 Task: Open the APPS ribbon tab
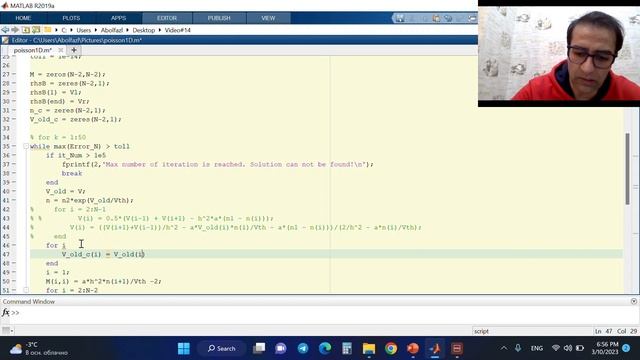click(x=118, y=18)
